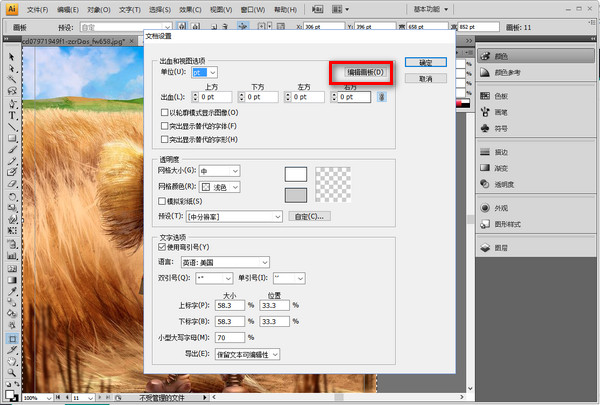
Task: Open the 文件(F) menu
Action: [37, 7]
